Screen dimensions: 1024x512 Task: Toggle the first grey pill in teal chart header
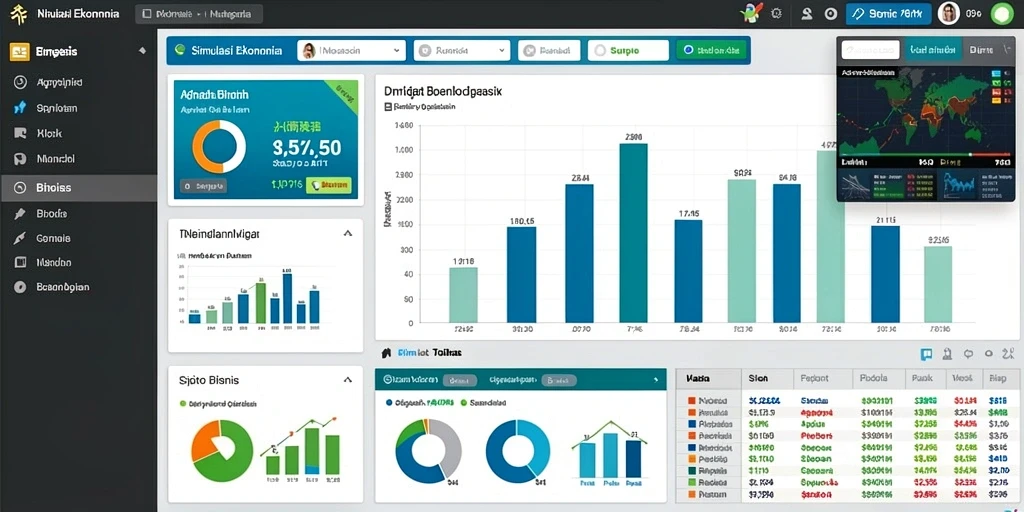[x=459, y=379]
